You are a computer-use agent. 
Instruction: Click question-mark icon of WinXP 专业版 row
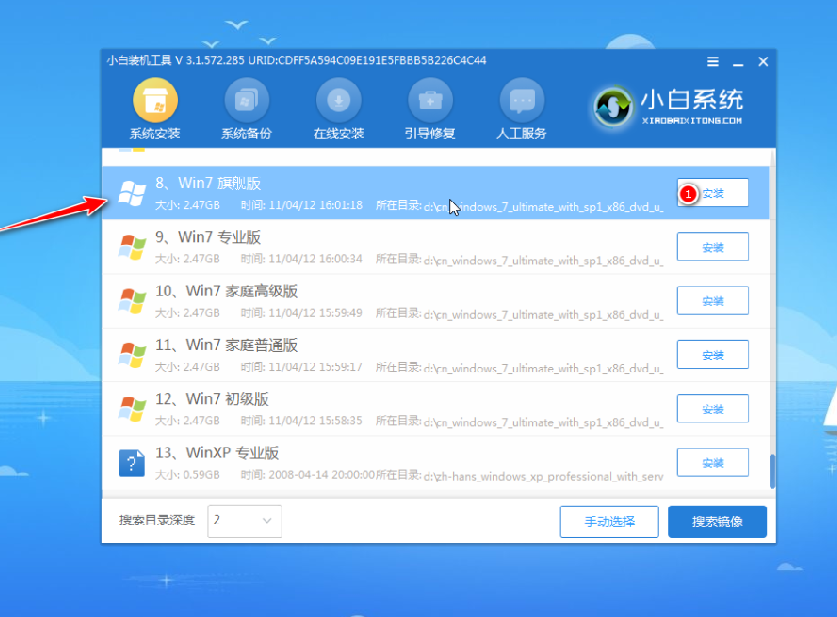[132, 463]
